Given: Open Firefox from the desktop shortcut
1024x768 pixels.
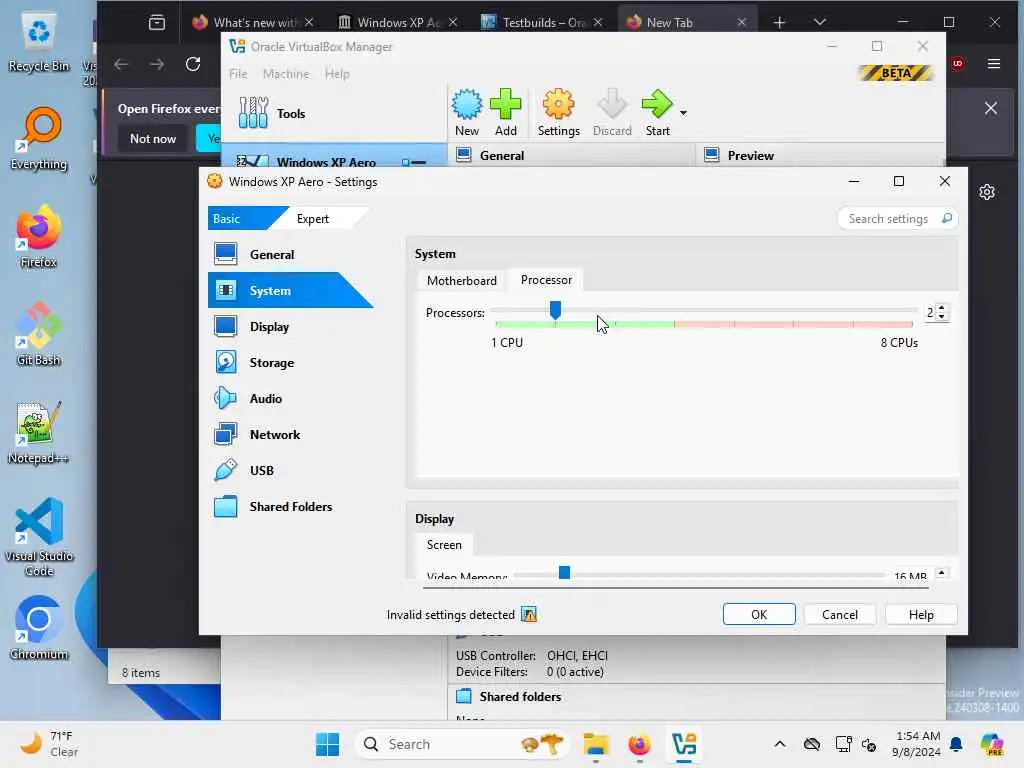Looking at the screenshot, I should point(39,236).
